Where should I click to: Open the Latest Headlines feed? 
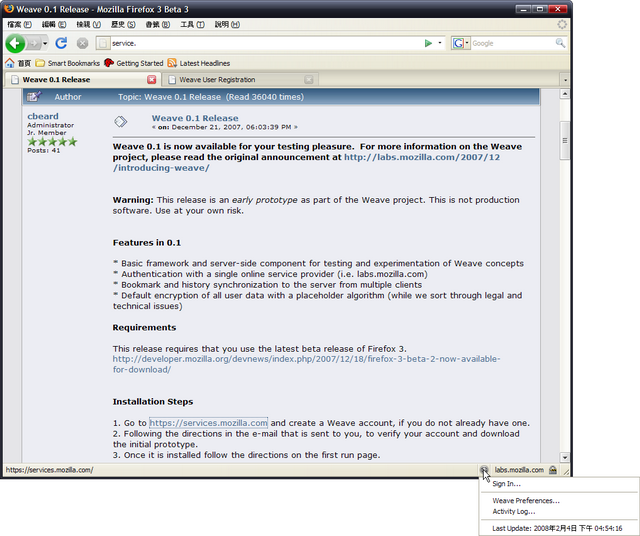pyautogui.click(x=198, y=63)
